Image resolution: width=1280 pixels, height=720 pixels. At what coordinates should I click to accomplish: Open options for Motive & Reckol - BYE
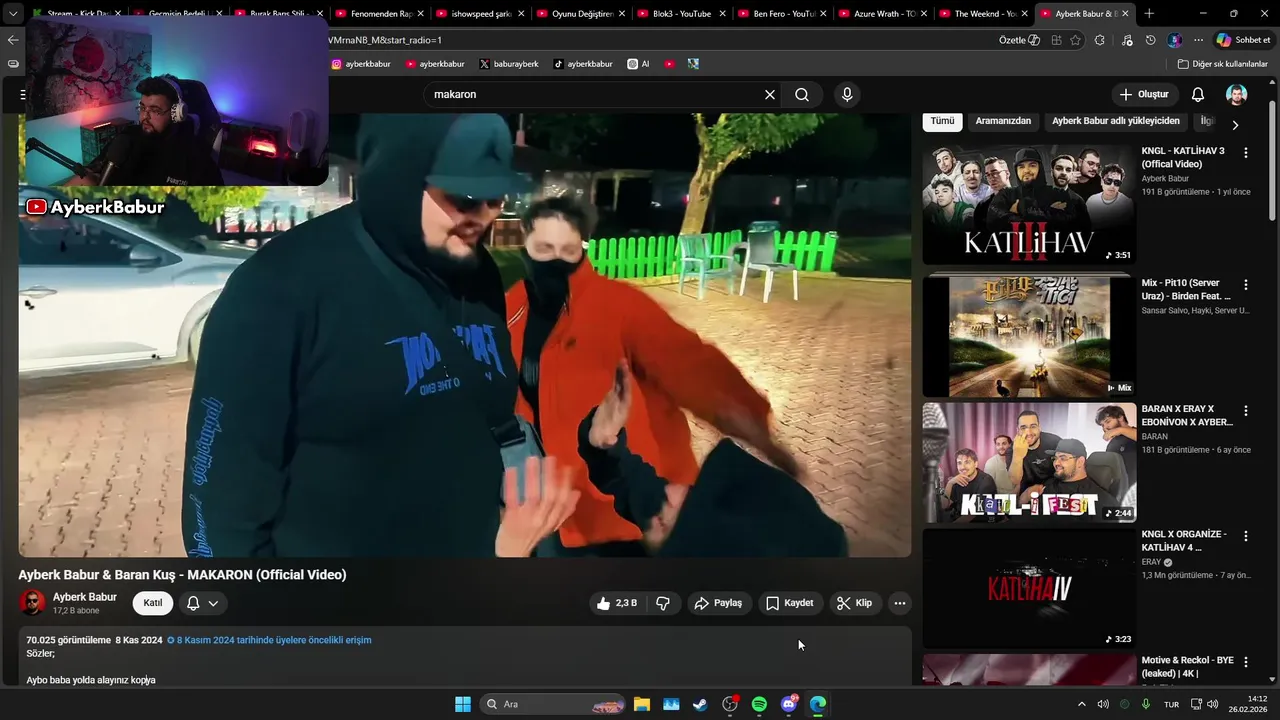(1246, 662)
